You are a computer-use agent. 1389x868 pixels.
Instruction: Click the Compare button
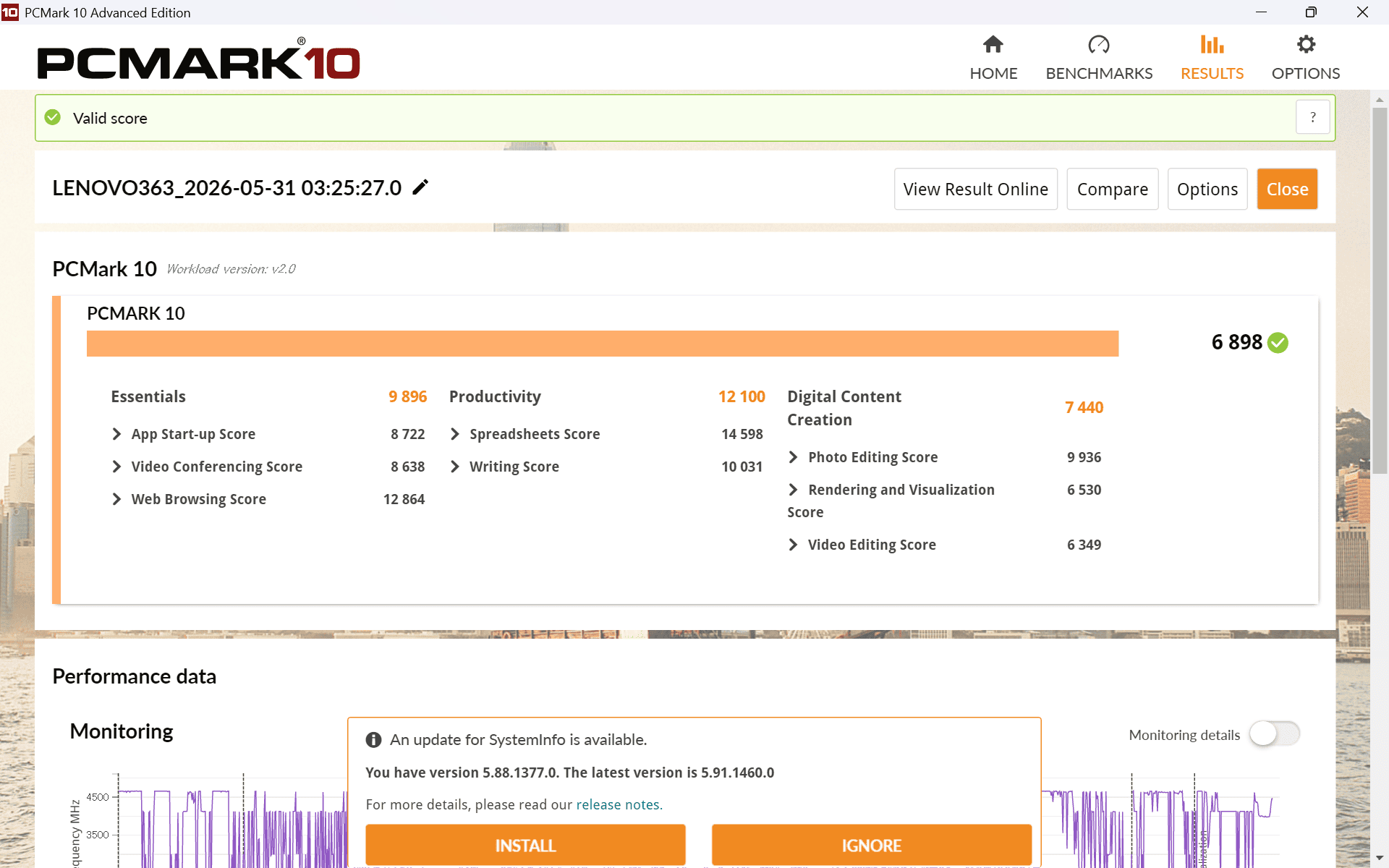[1113, 189]
